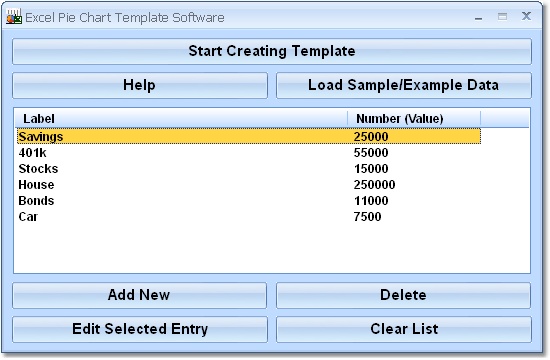
Task: Click the Number (Value) column header
Action: 414,119
